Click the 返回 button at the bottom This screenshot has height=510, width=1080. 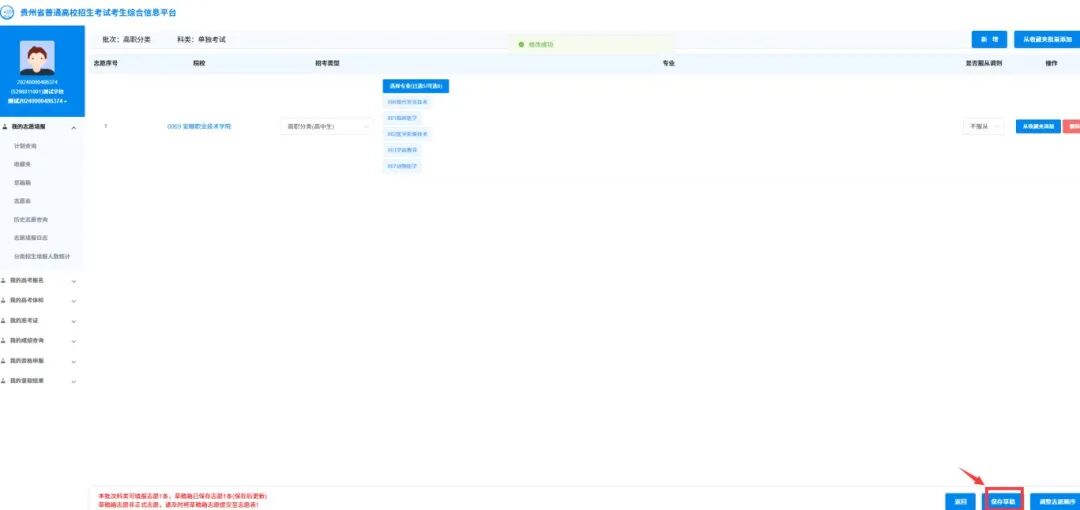point(959,500)
